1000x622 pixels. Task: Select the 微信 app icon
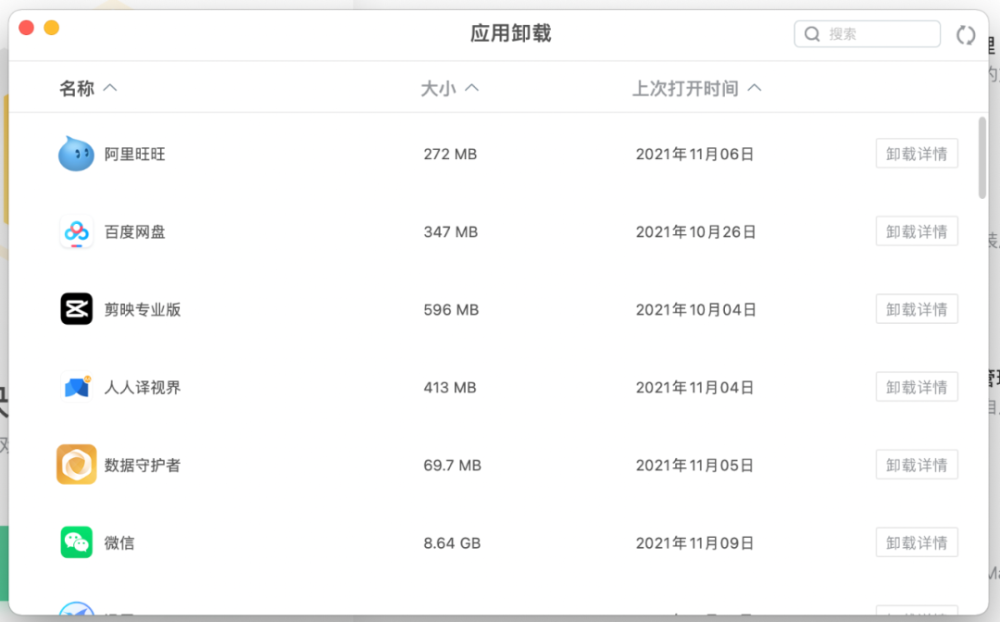76,543
